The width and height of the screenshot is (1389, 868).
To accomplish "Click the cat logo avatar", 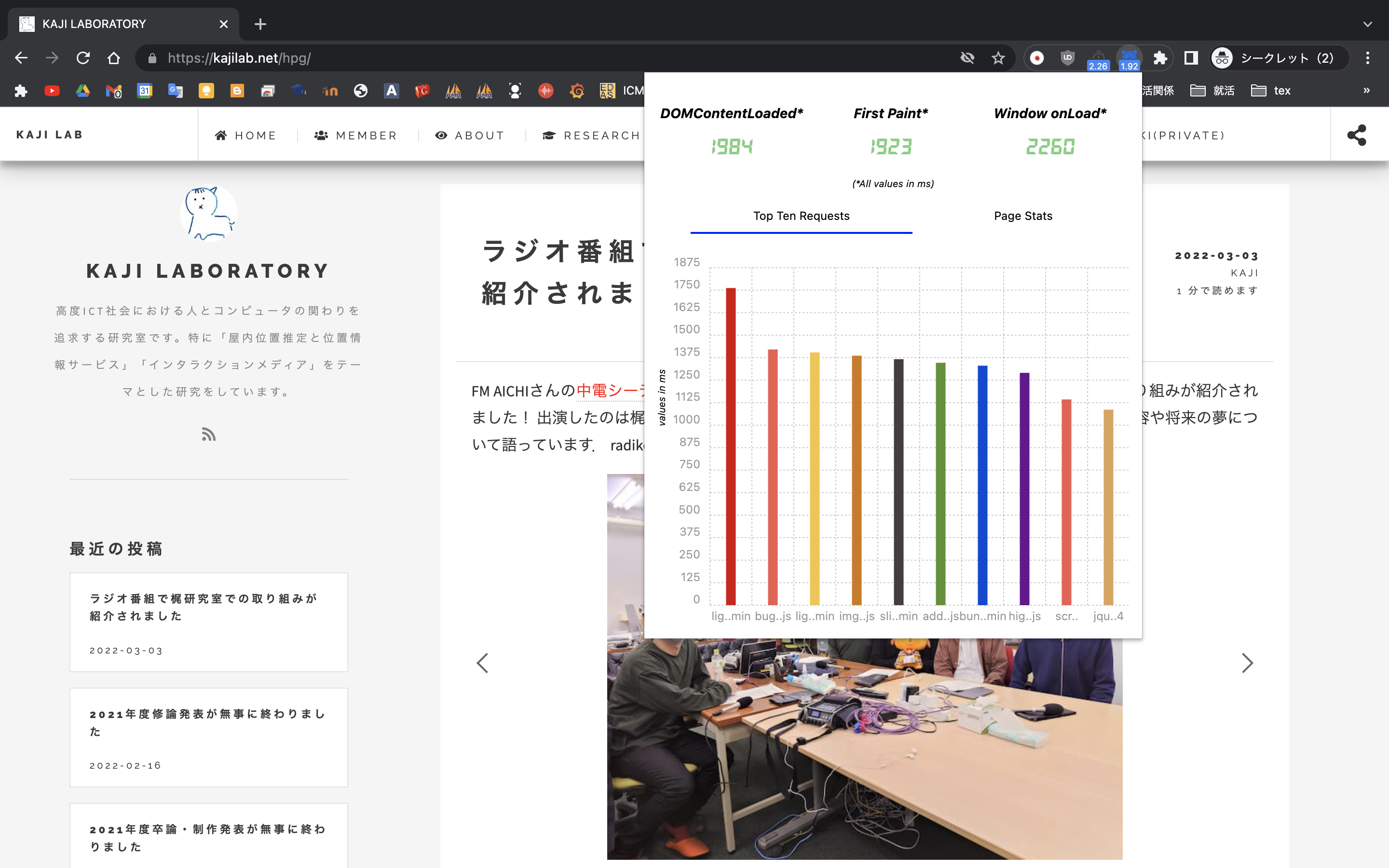I will 208,213.
